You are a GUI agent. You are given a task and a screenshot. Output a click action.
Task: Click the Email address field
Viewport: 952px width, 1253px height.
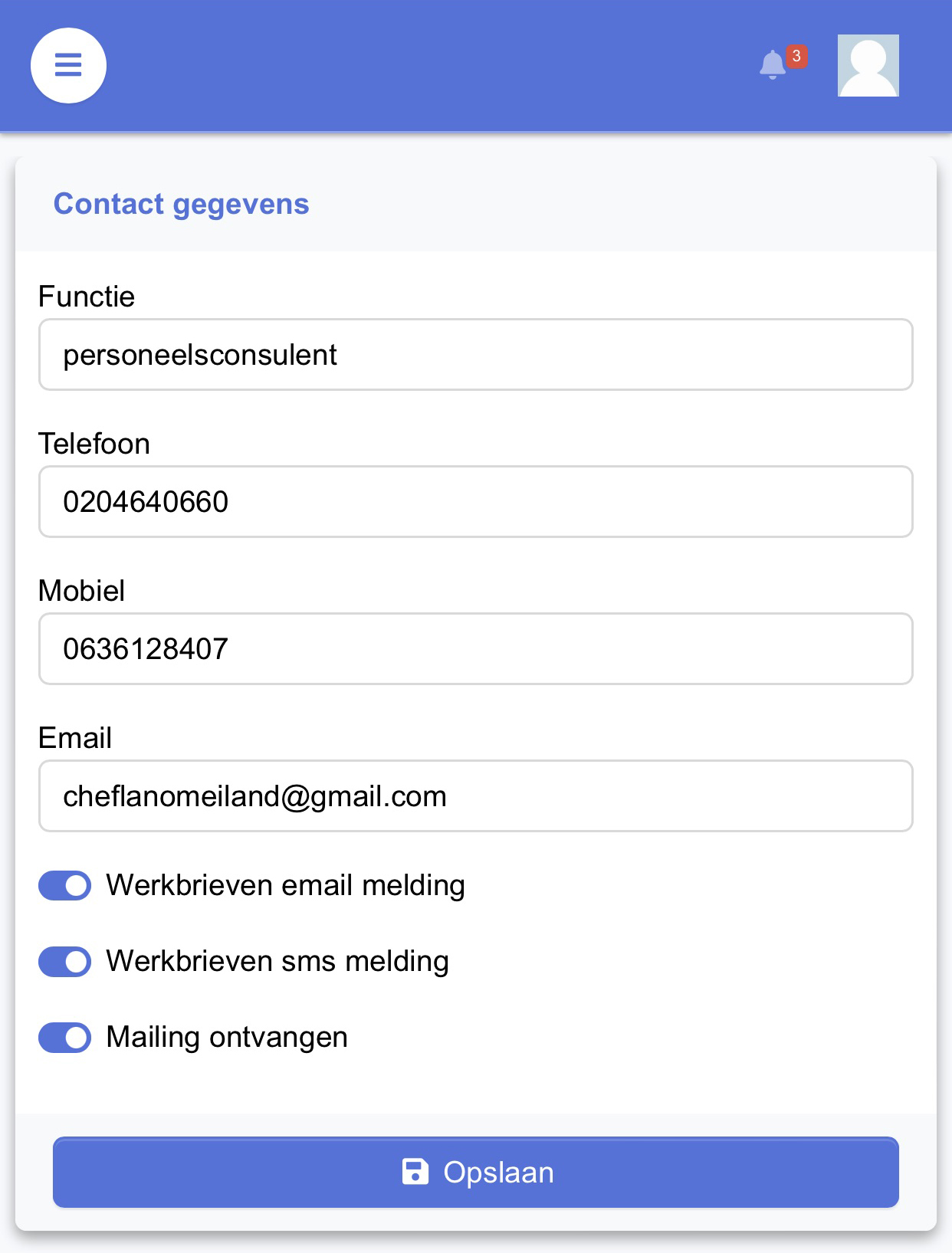tap(476, 796)
